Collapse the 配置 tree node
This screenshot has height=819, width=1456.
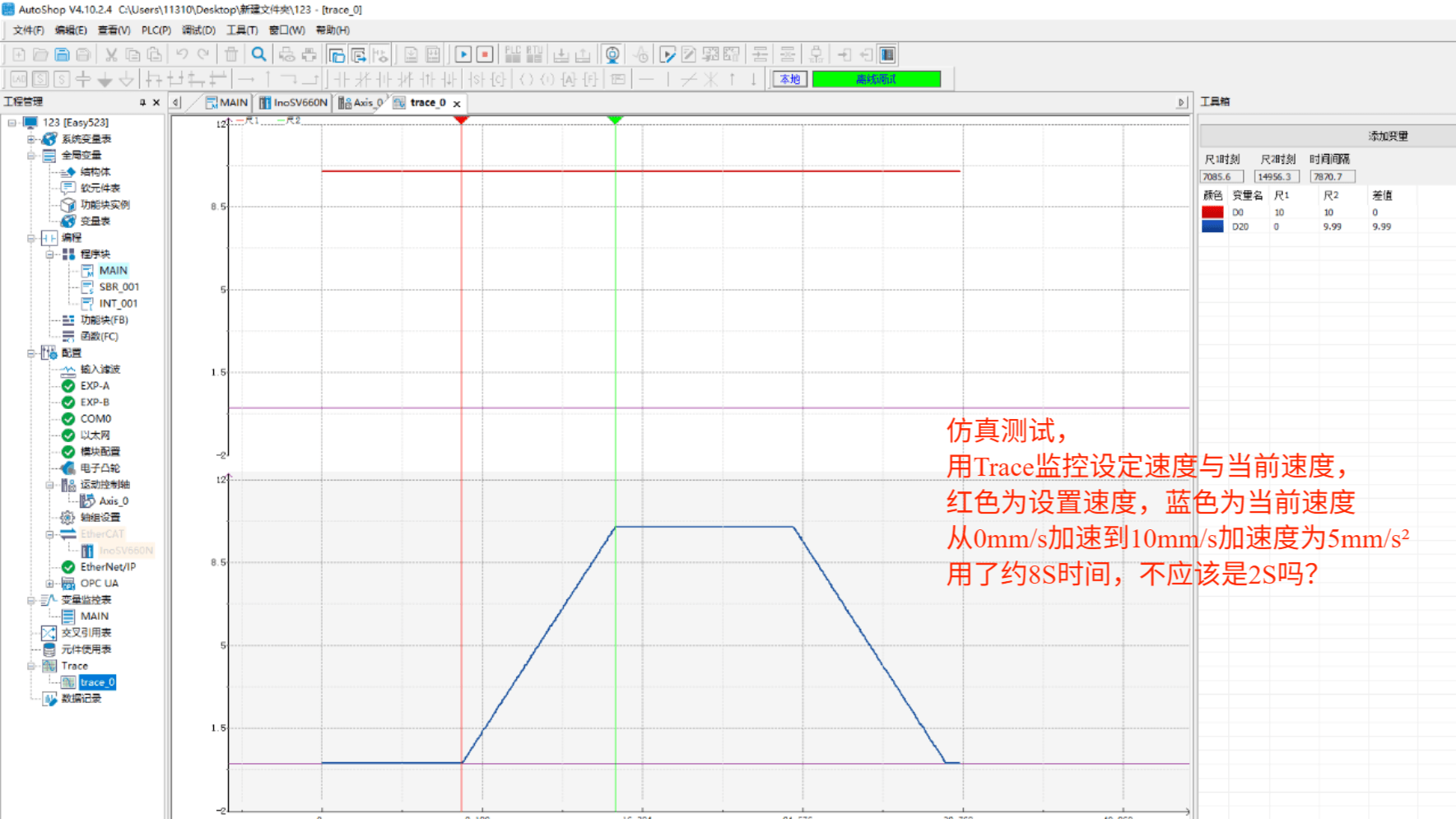click(31, 353)
